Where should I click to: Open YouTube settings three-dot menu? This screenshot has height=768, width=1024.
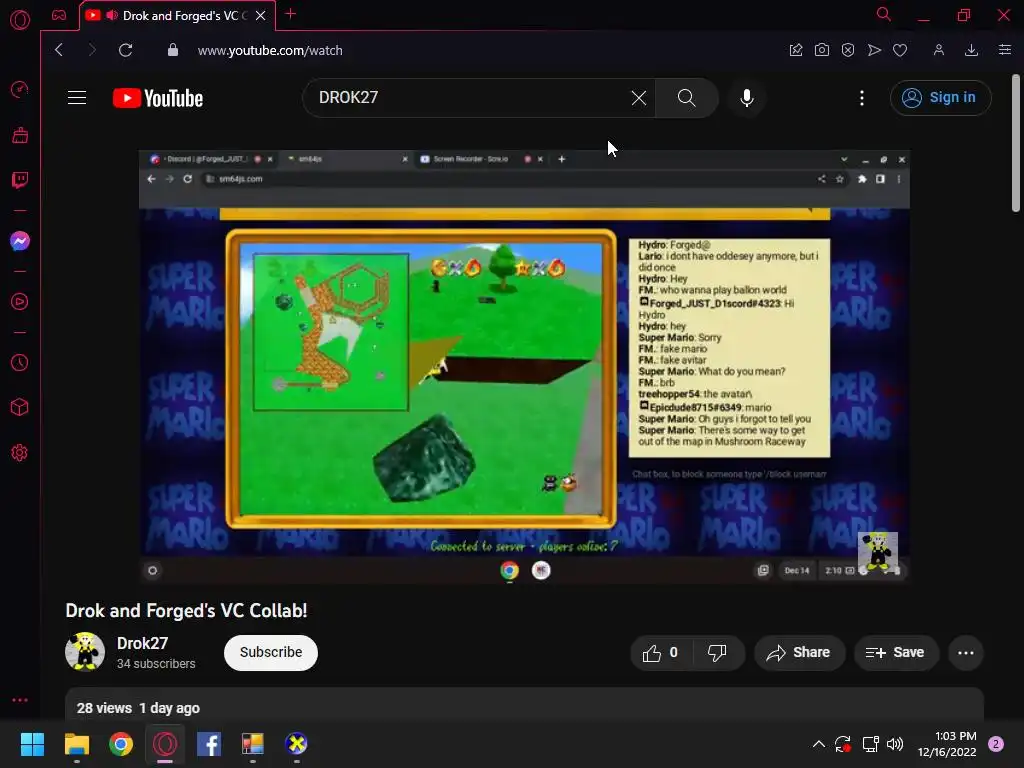862,98
